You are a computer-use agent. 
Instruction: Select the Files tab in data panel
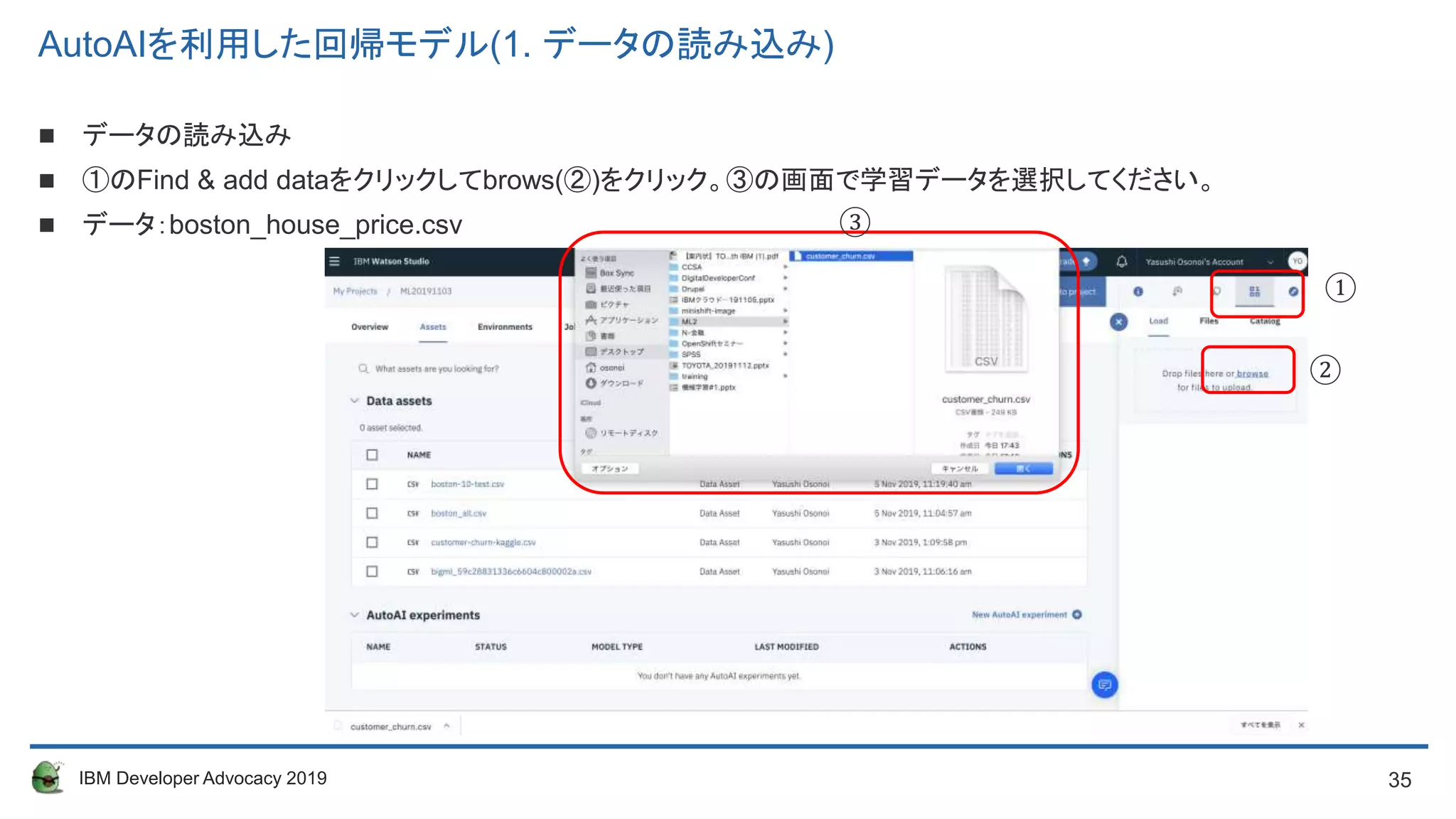[1209, 321]
